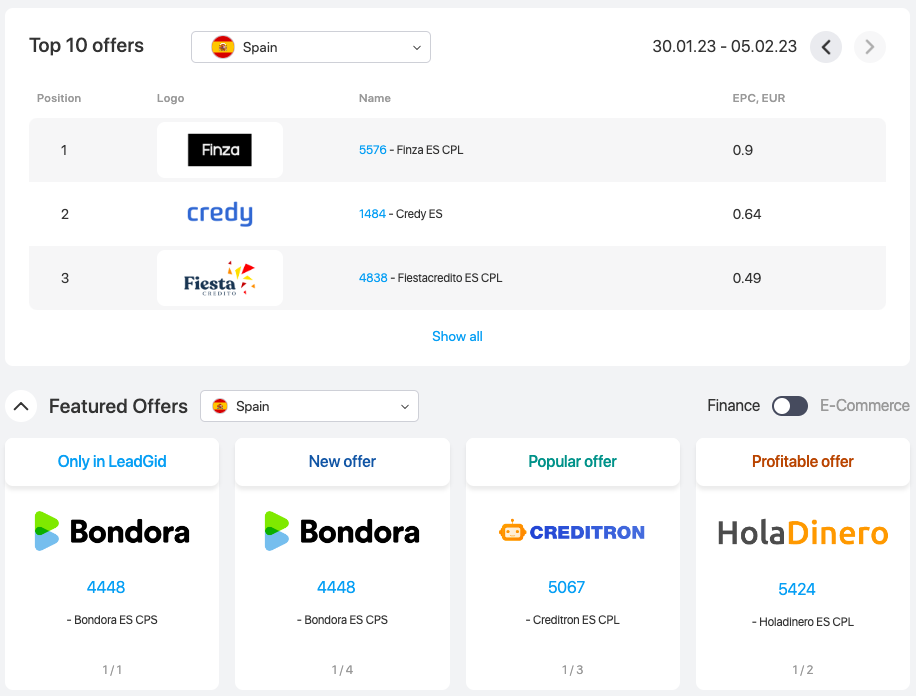Click the EPC, EUR column header

point(758,98)
